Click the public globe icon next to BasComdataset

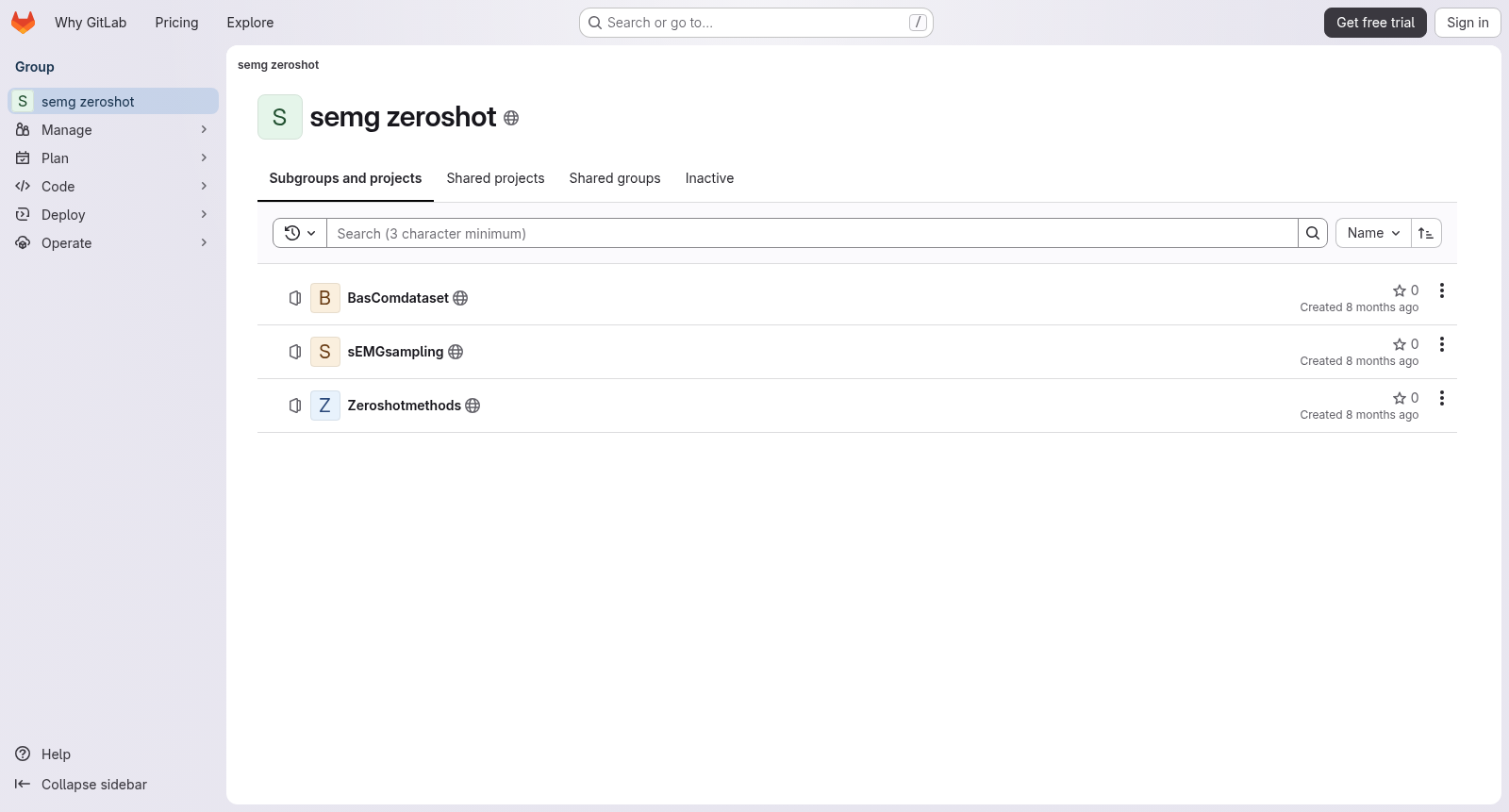pos(460,298)
